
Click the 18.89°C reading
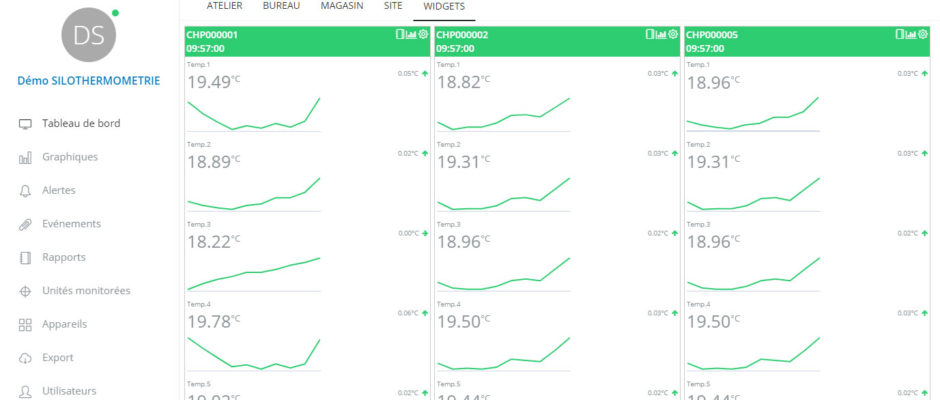pyautogui.click(x=213, y=162)
